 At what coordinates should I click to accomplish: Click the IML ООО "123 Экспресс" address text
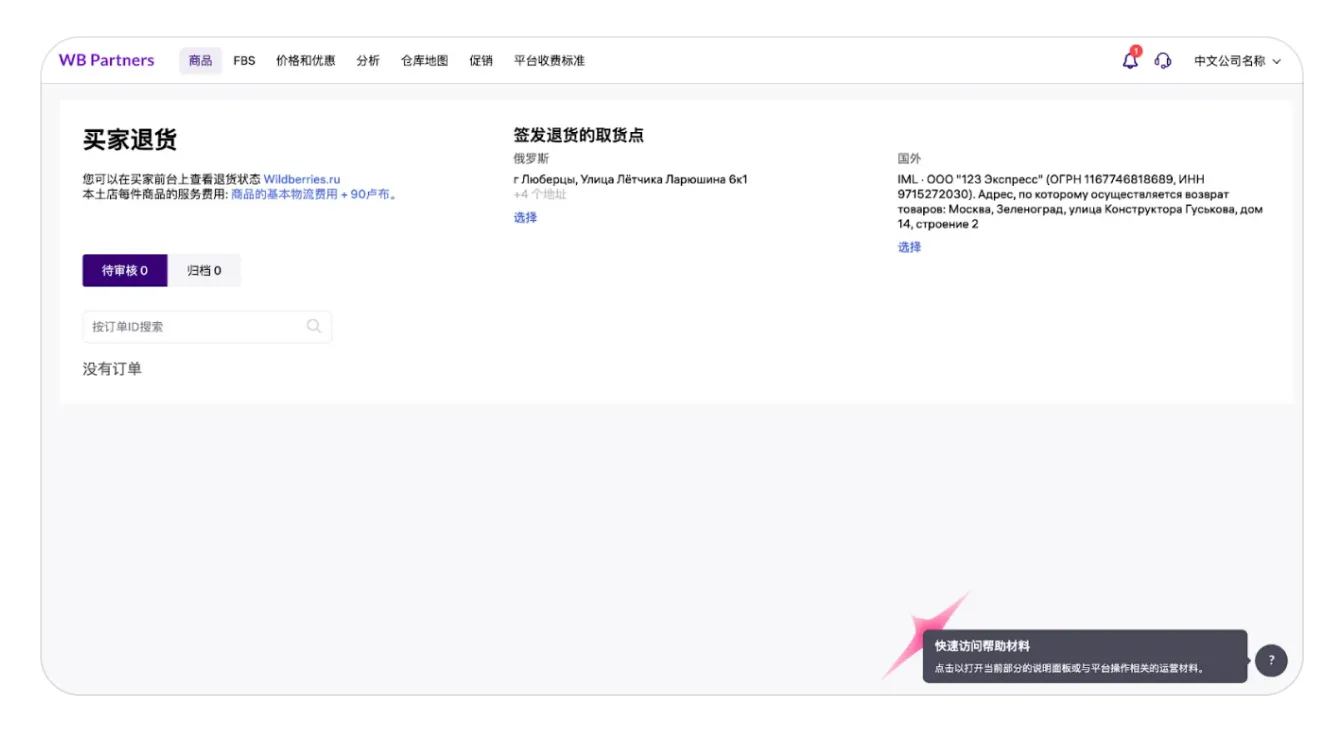click(1080, 202)
